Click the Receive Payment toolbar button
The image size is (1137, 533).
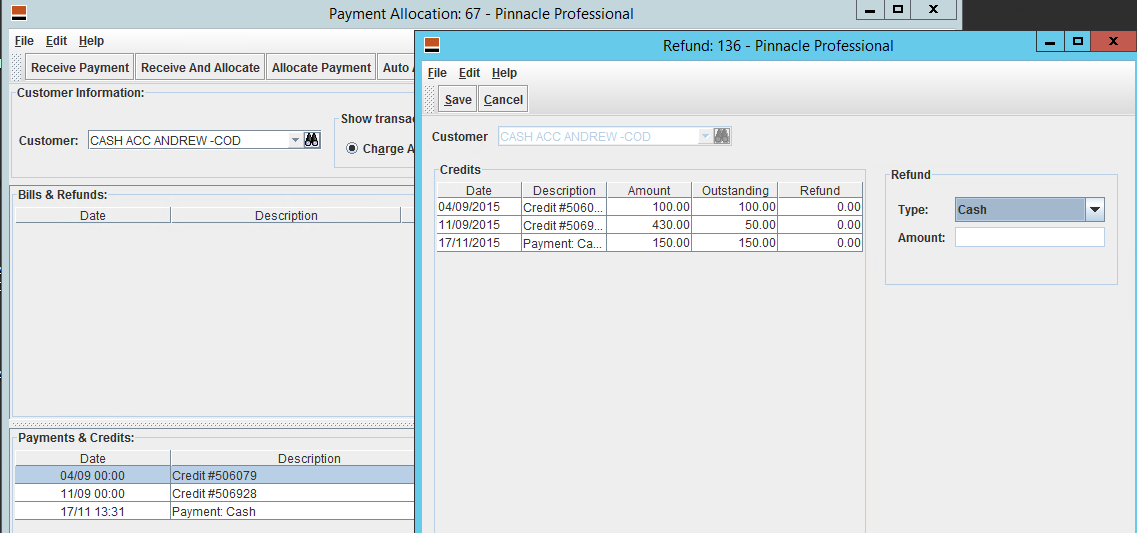[80, 68]
